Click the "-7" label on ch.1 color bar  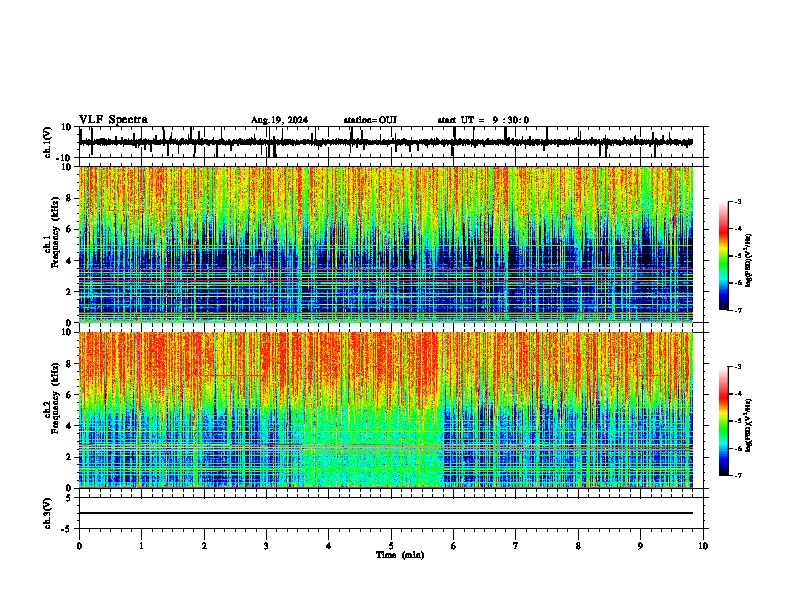pyautogui.click(x=737, y=310)
